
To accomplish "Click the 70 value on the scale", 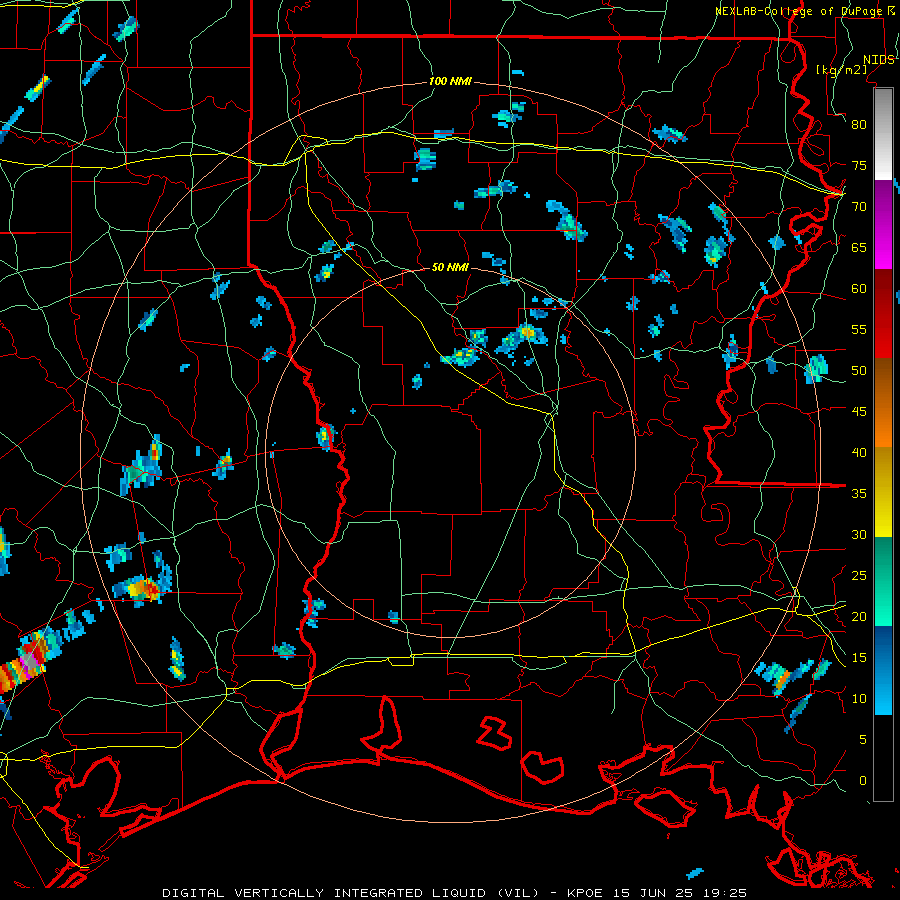I will click(859, 207).
